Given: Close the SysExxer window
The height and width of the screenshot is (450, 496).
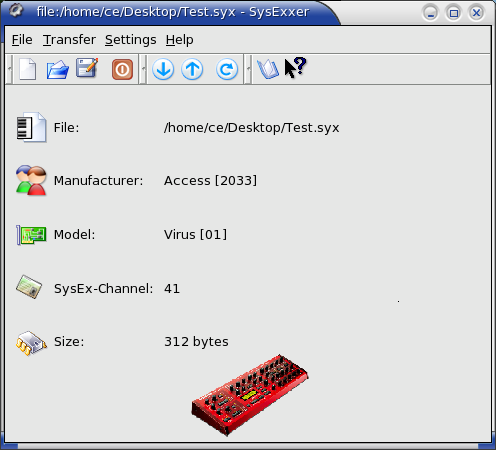Looking at the screenshot, I should (476, 13).
